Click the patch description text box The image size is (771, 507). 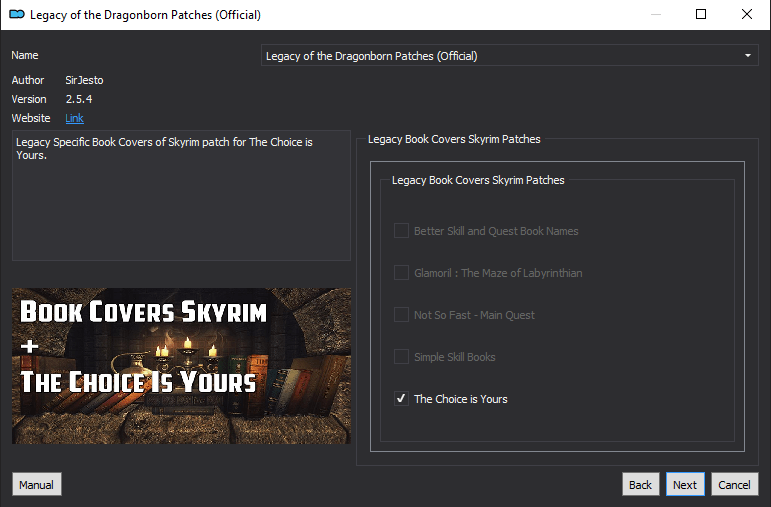click(x=181, y=195)
